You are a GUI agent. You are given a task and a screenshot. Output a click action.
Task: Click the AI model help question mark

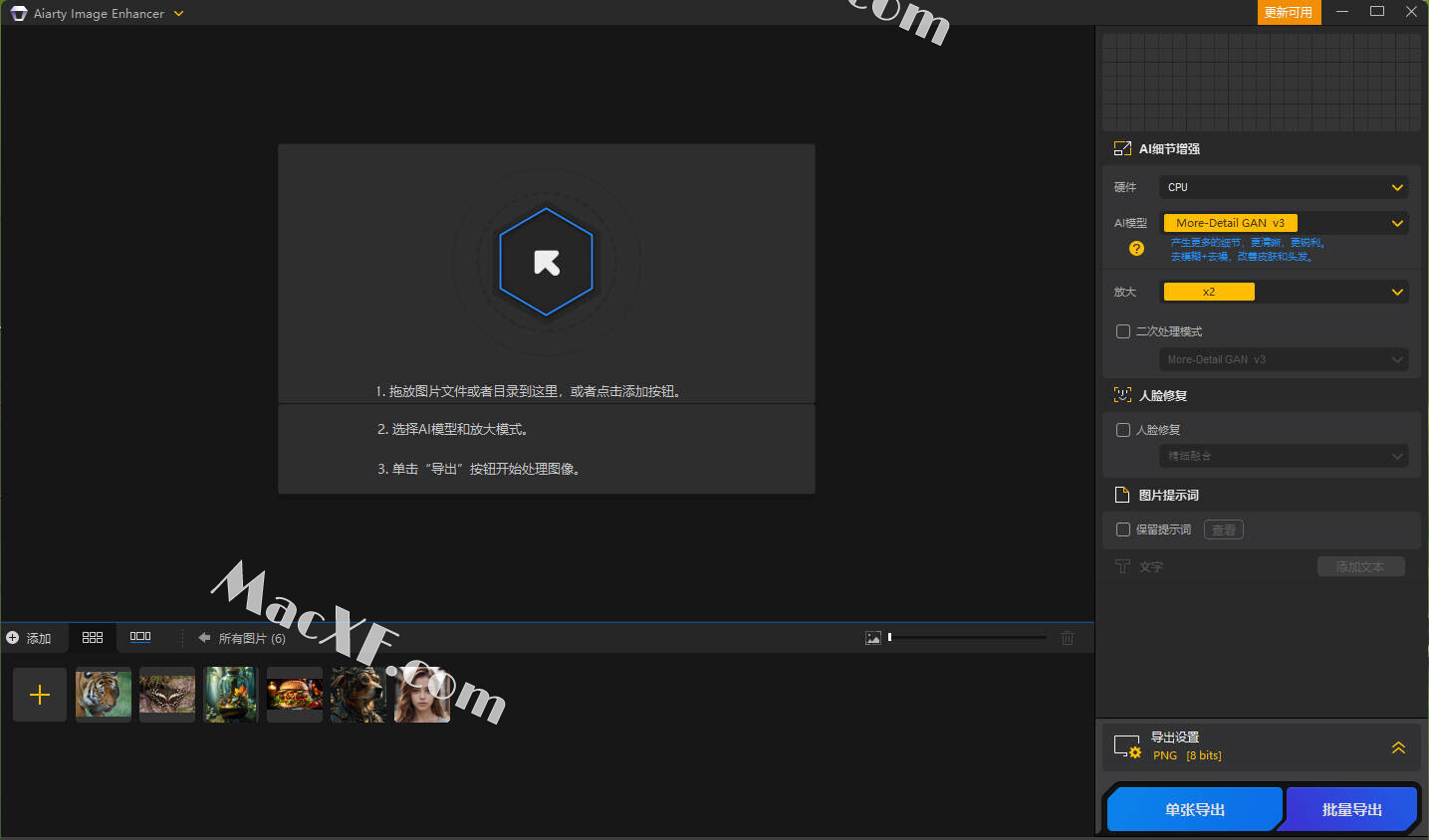pyautogui.click(x=1136, y=249)
